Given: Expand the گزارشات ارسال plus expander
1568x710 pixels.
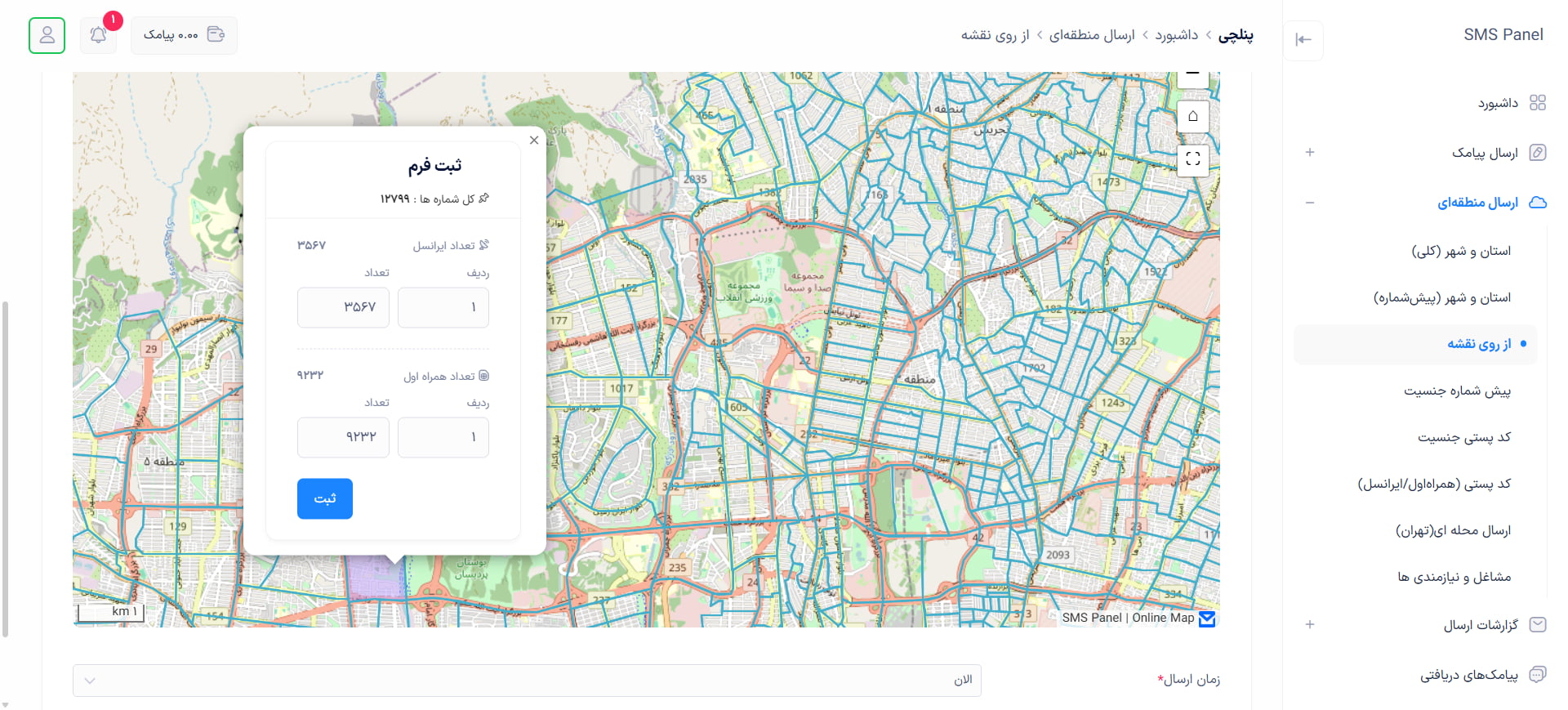Looking at the screenshot, I should [1310, 624].
